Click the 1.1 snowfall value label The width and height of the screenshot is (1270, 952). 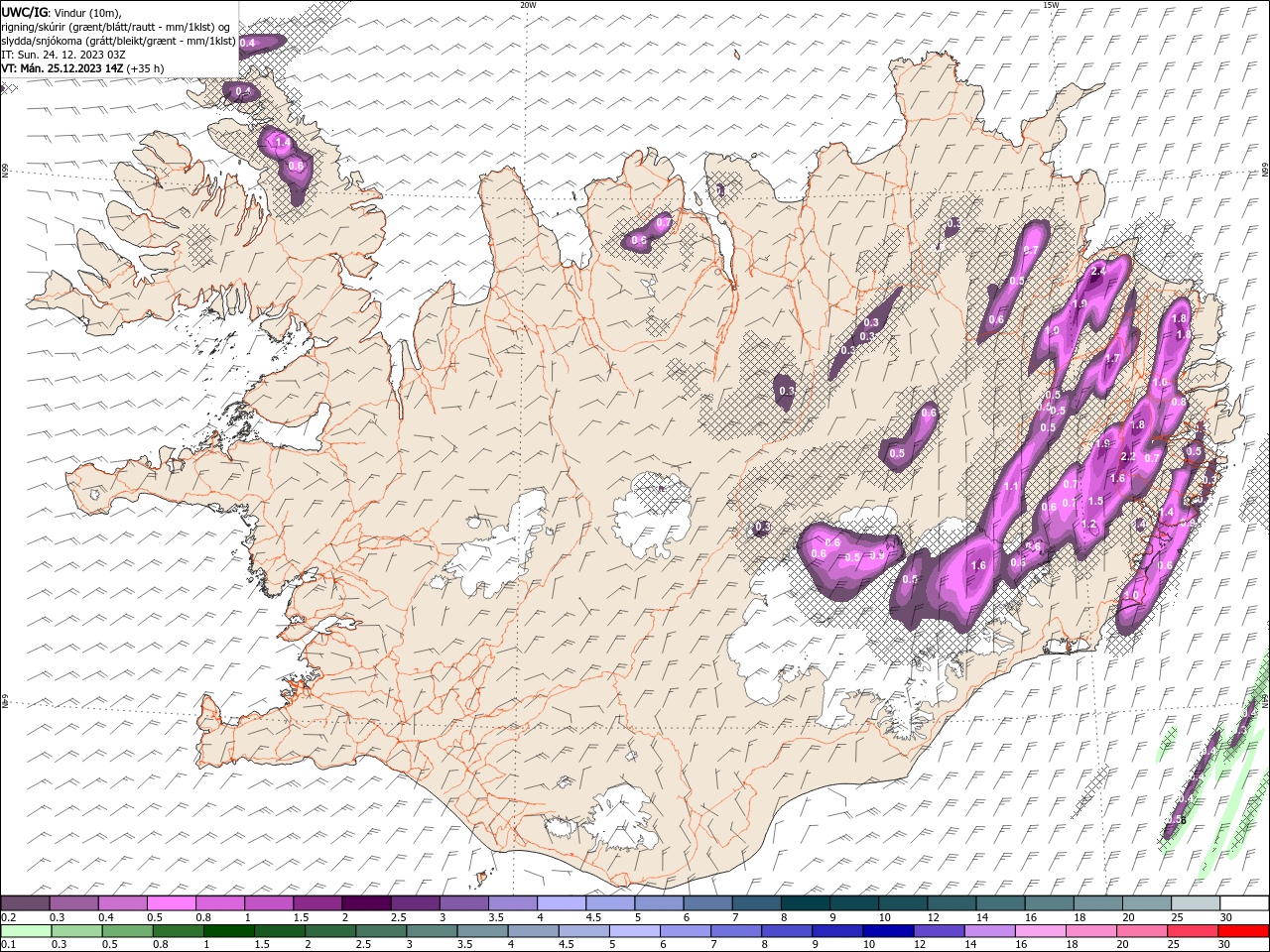click(x=1011, y=486)
